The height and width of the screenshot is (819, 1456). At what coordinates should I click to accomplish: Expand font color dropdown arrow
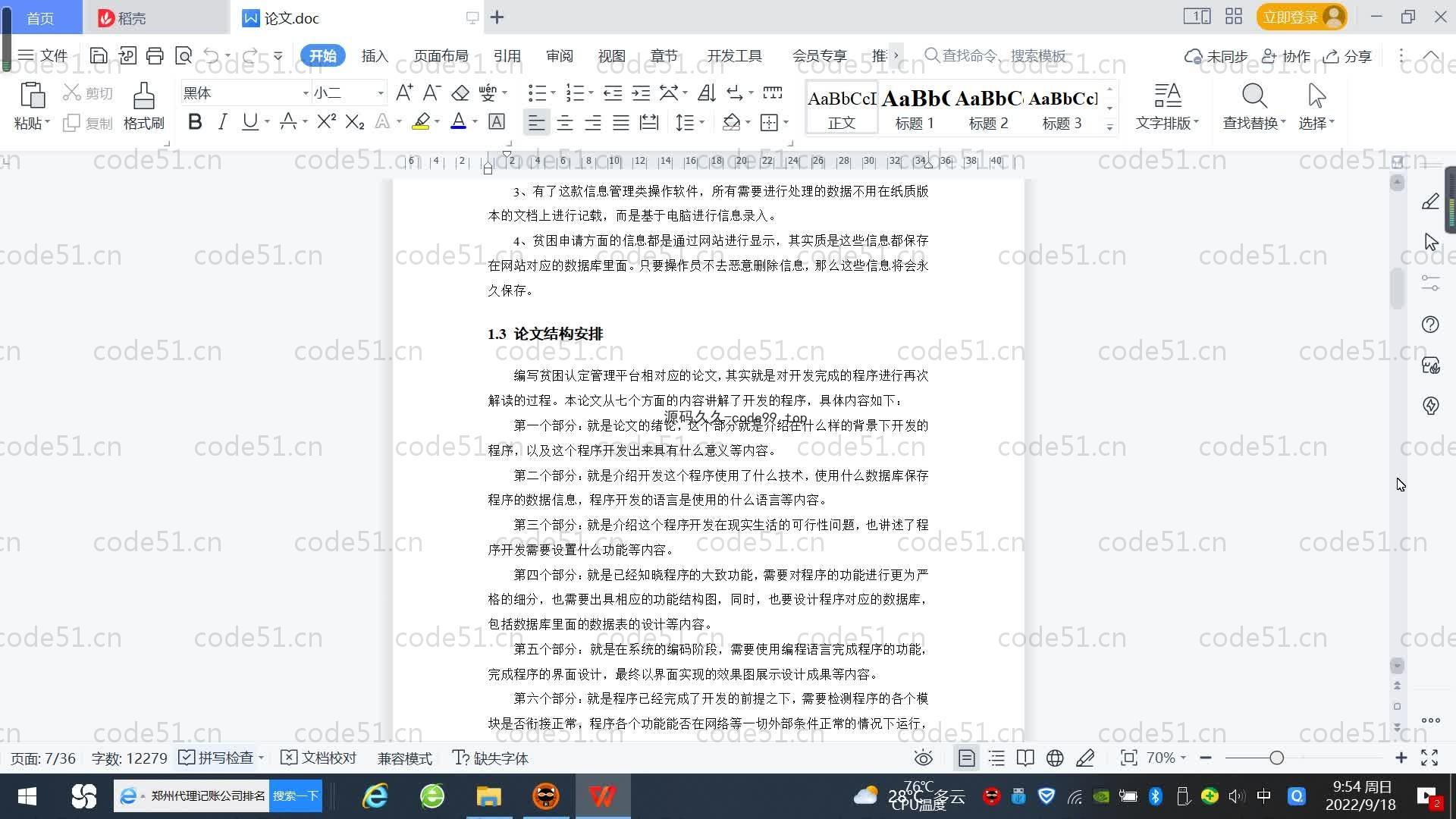tap(475, 122)
